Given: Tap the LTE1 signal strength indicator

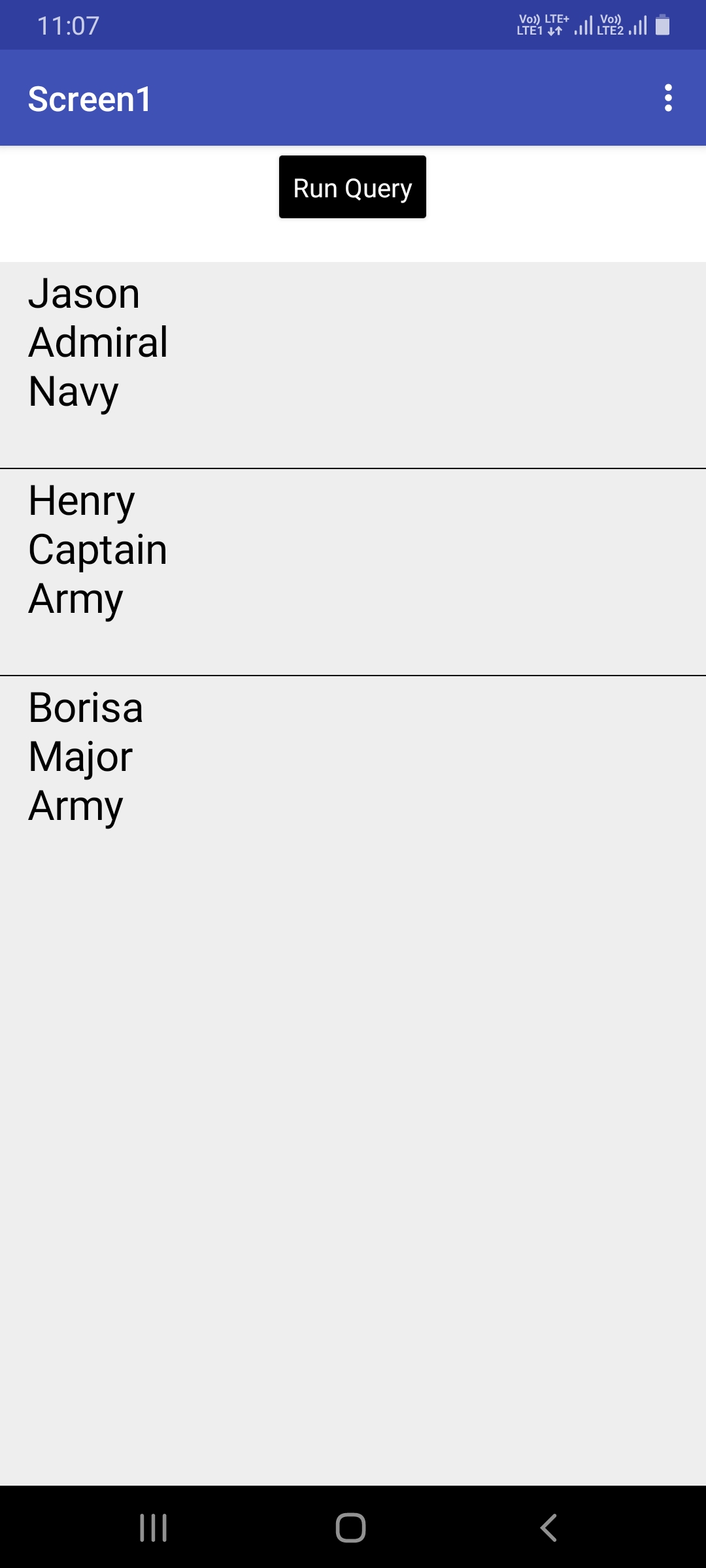Looking at the screenshot, I should click(583, 26).
